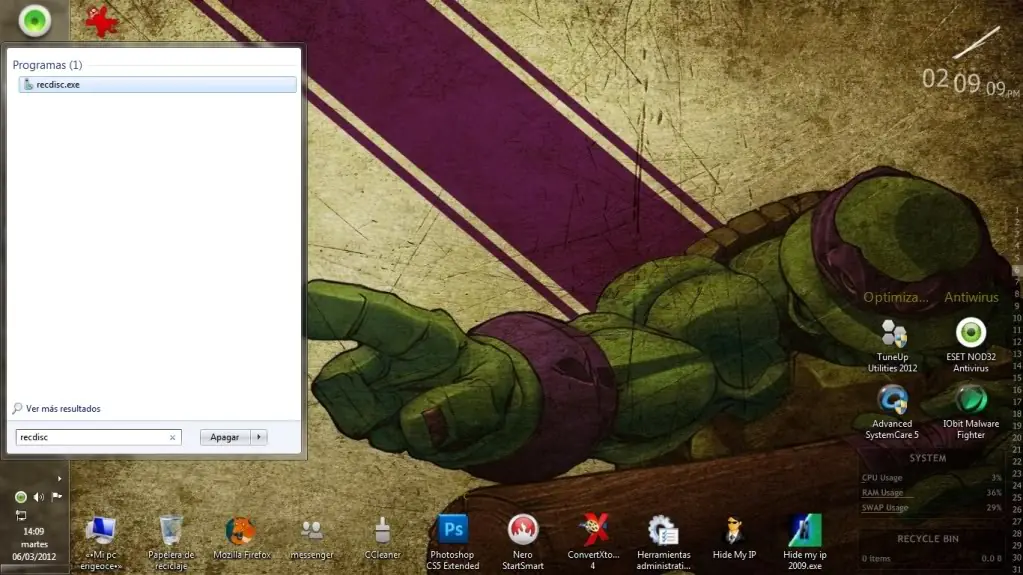Launch CCleaner desktop icon
Screen dimensions: 1023x575
[x=382, y=538]
